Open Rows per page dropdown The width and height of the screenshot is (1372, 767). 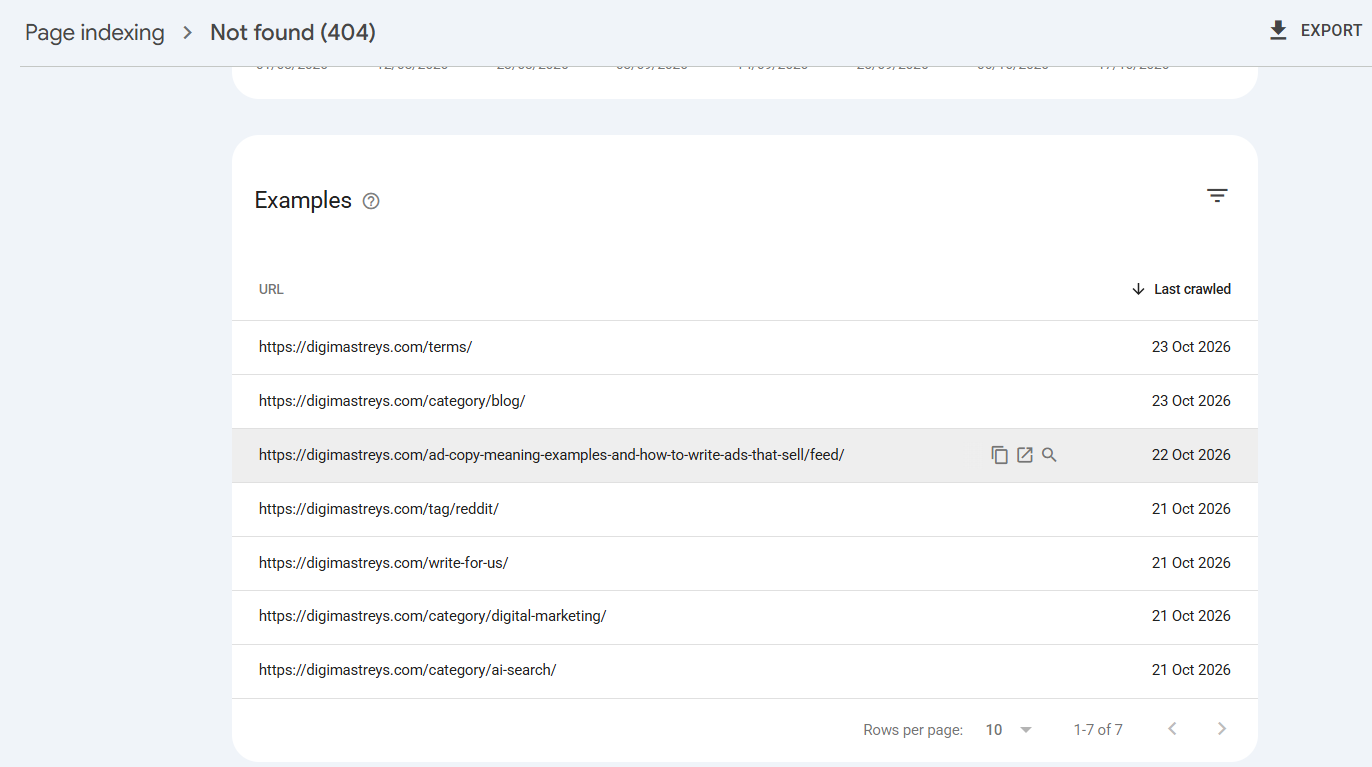[1009, 730]
